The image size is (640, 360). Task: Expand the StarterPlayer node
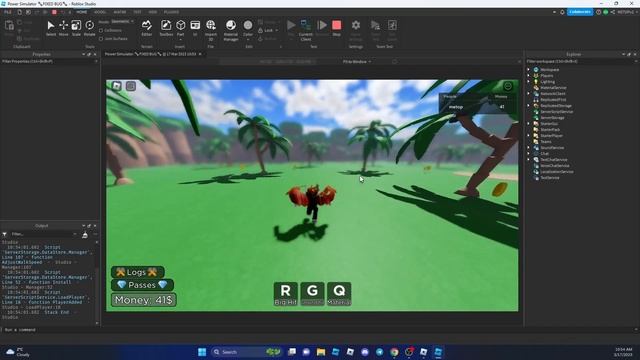[529, 136]
